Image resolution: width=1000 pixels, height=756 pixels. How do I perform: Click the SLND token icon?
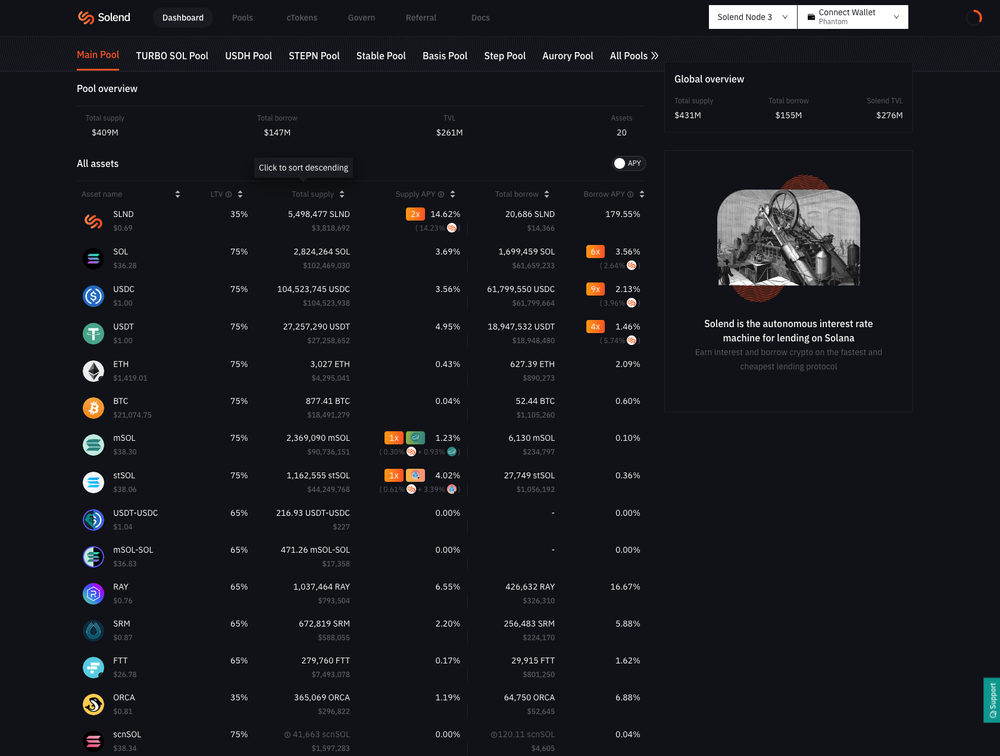pyautogui.click(x=93, y=220)
